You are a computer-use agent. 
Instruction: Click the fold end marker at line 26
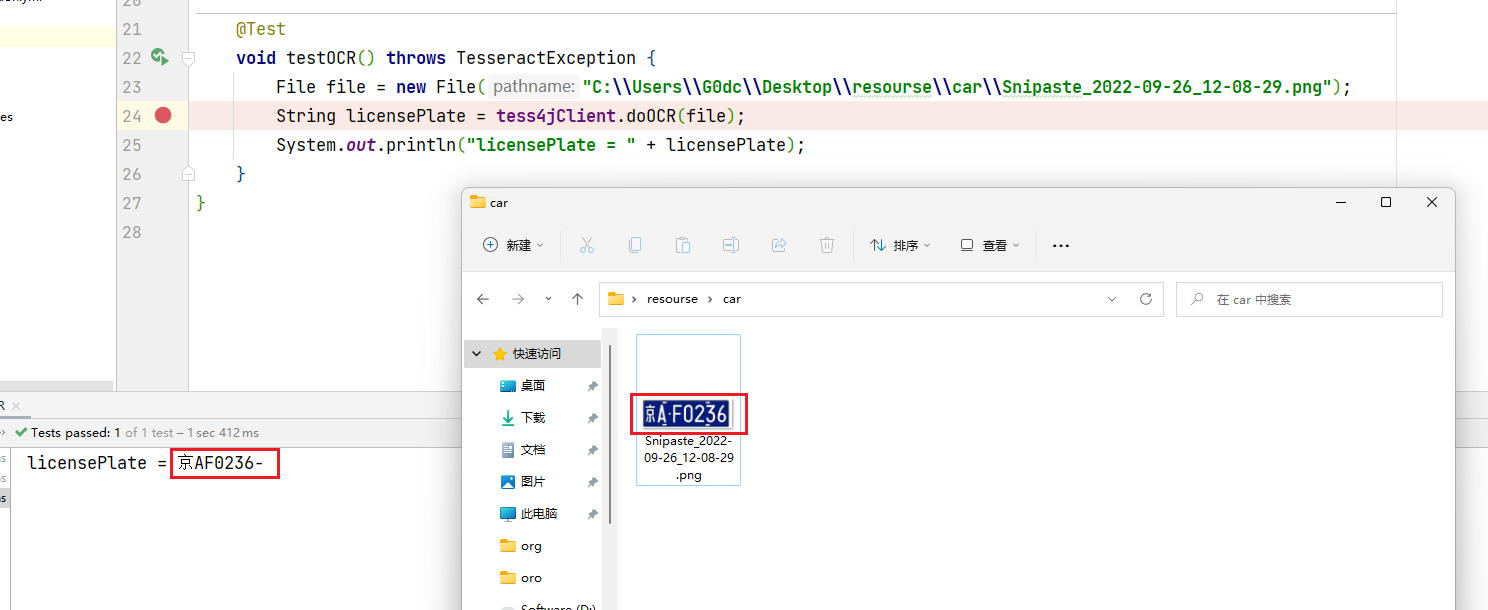(188, 174)
